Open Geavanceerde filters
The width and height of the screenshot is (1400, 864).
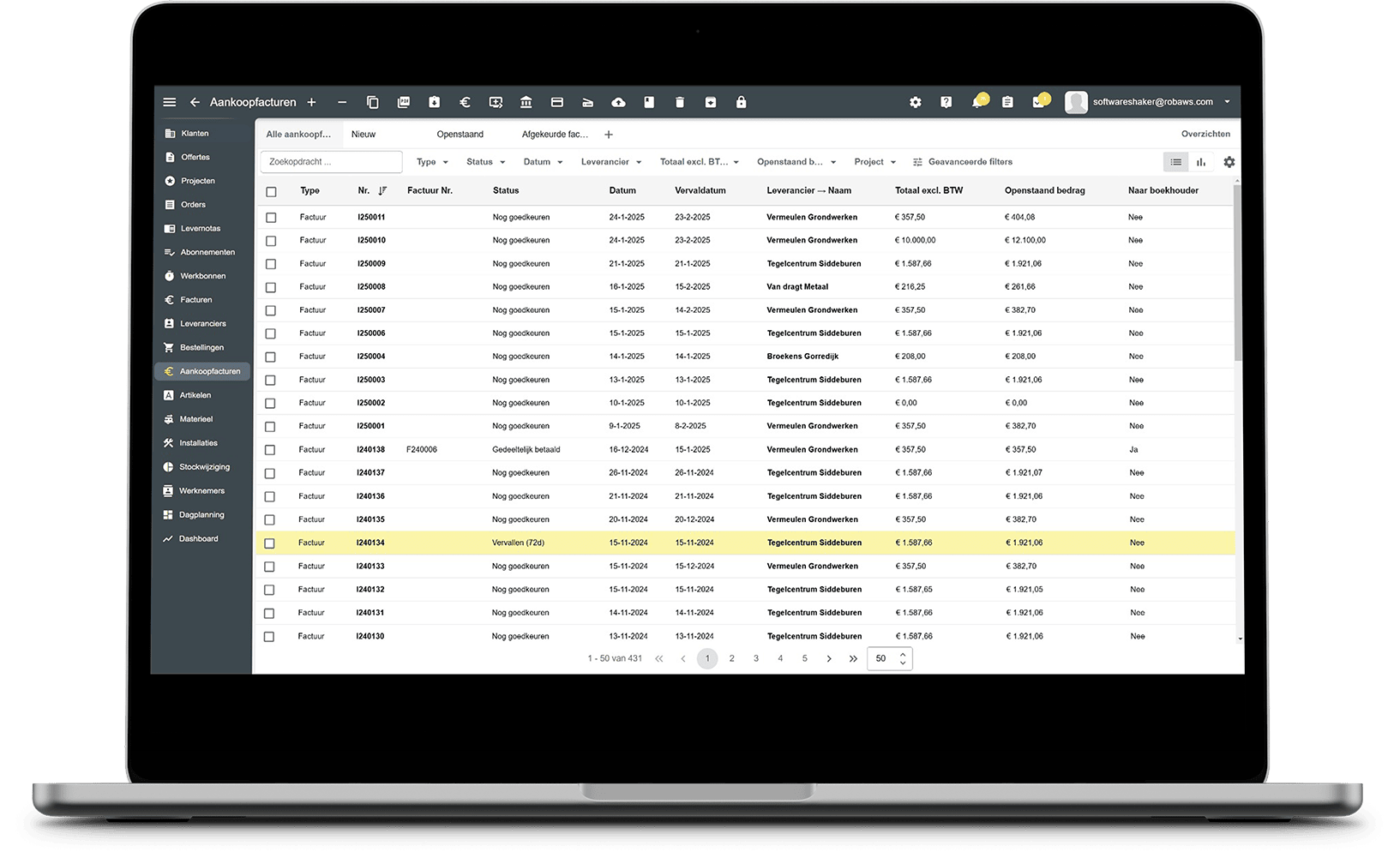[x=962, y=162]
